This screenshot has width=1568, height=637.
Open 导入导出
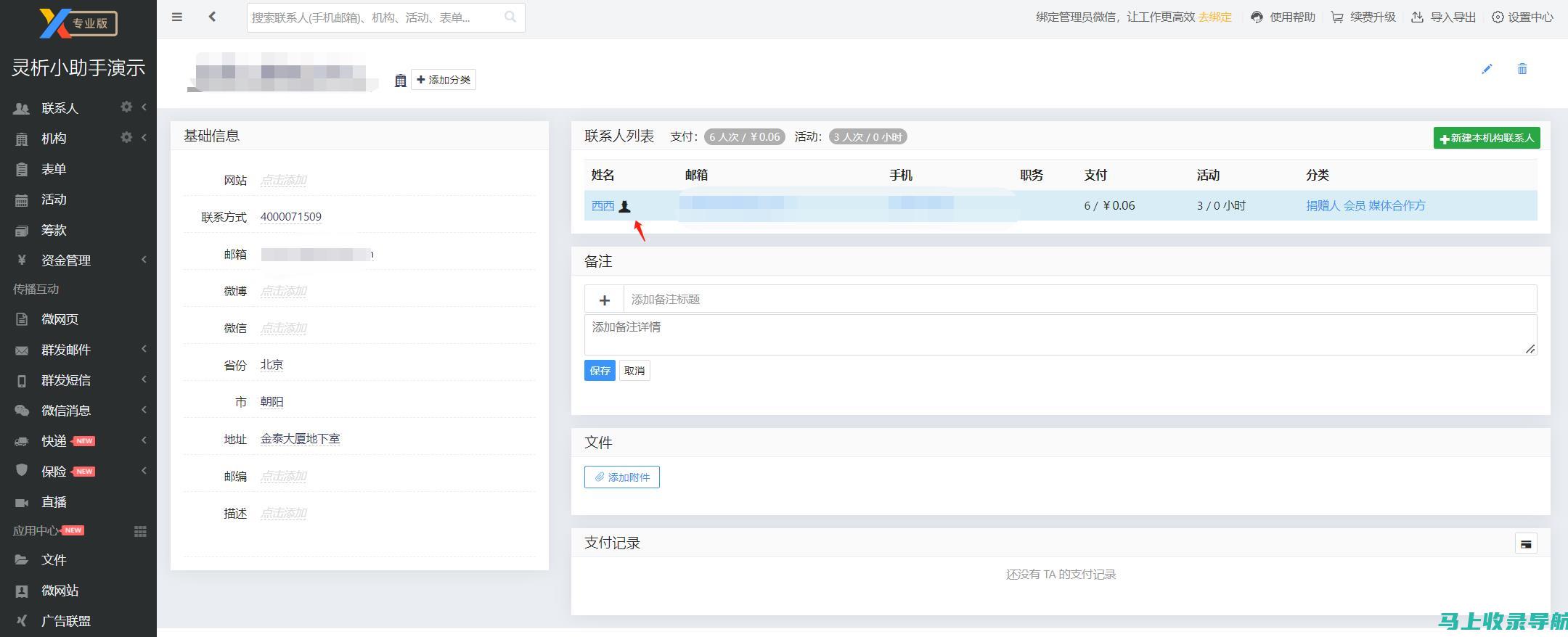pyautogui.click(x=1444, y=17)
